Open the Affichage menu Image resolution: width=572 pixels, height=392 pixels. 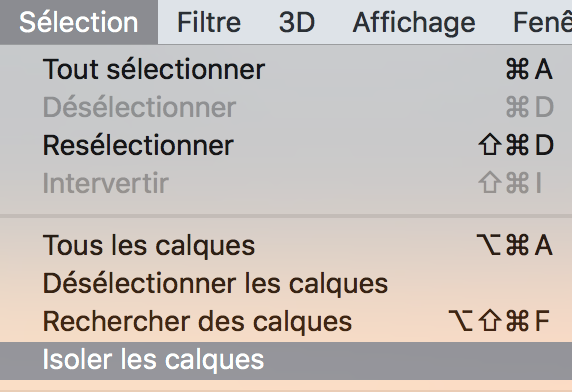coord(414,23)
